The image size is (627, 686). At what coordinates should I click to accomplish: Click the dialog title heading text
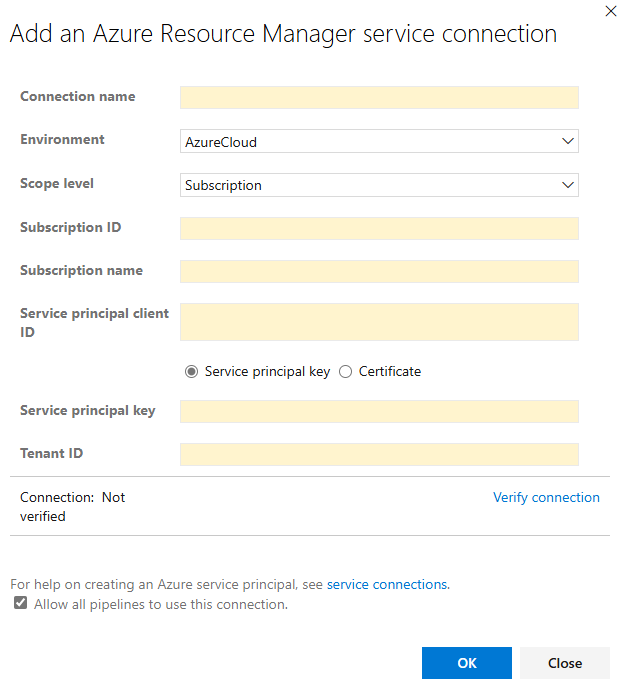point(283,34)
